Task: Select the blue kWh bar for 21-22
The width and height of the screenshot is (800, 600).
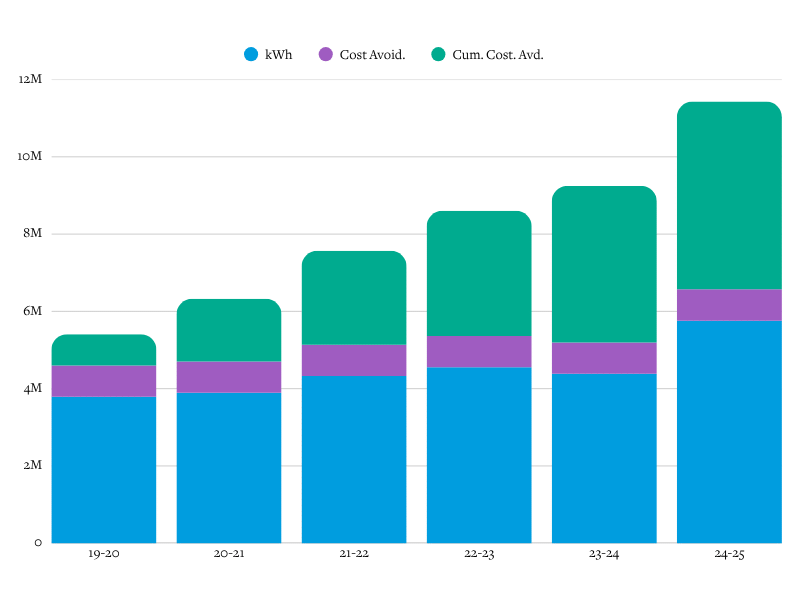Action: point(354,459)
